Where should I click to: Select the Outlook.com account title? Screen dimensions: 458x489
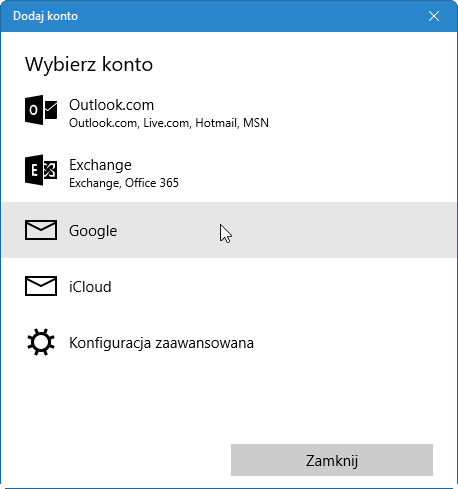click(111, 105)
